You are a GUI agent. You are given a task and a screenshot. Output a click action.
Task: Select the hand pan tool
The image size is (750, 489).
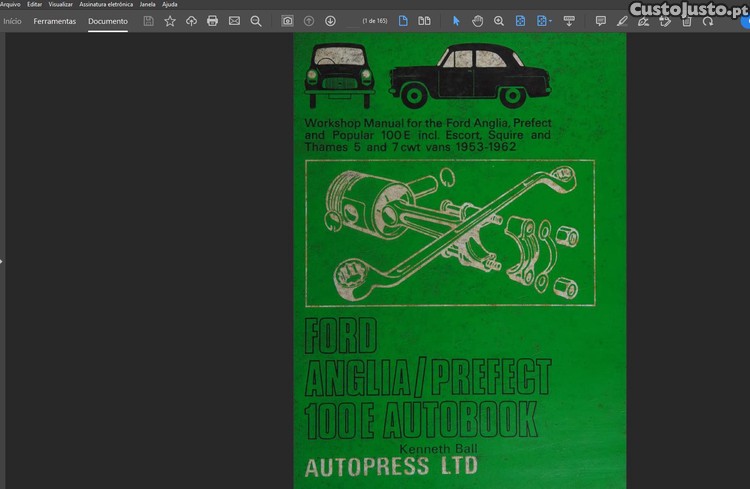click(477, 21)
